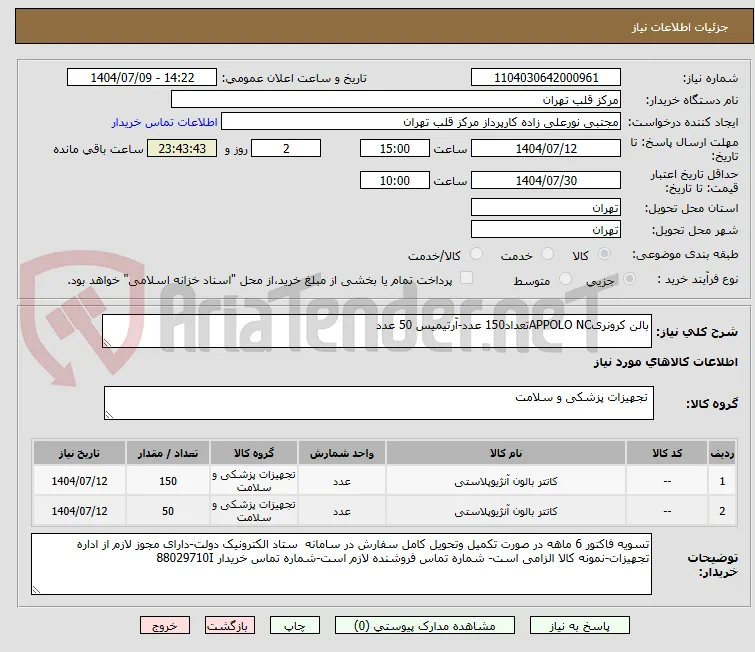Select the خدمت radio button
The image size is (755, 652).
(547, 254)
